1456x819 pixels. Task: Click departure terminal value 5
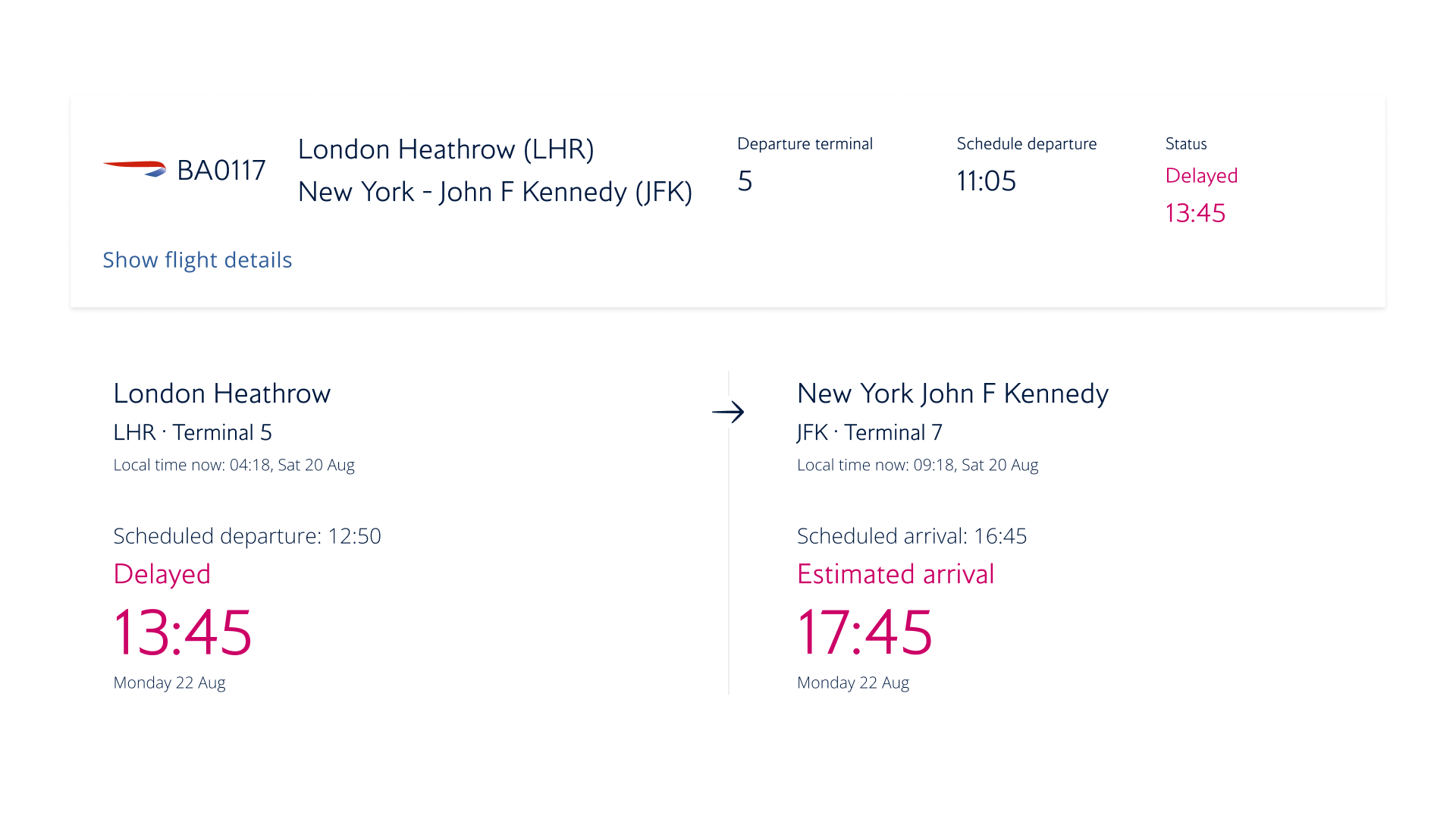(745, 181)
